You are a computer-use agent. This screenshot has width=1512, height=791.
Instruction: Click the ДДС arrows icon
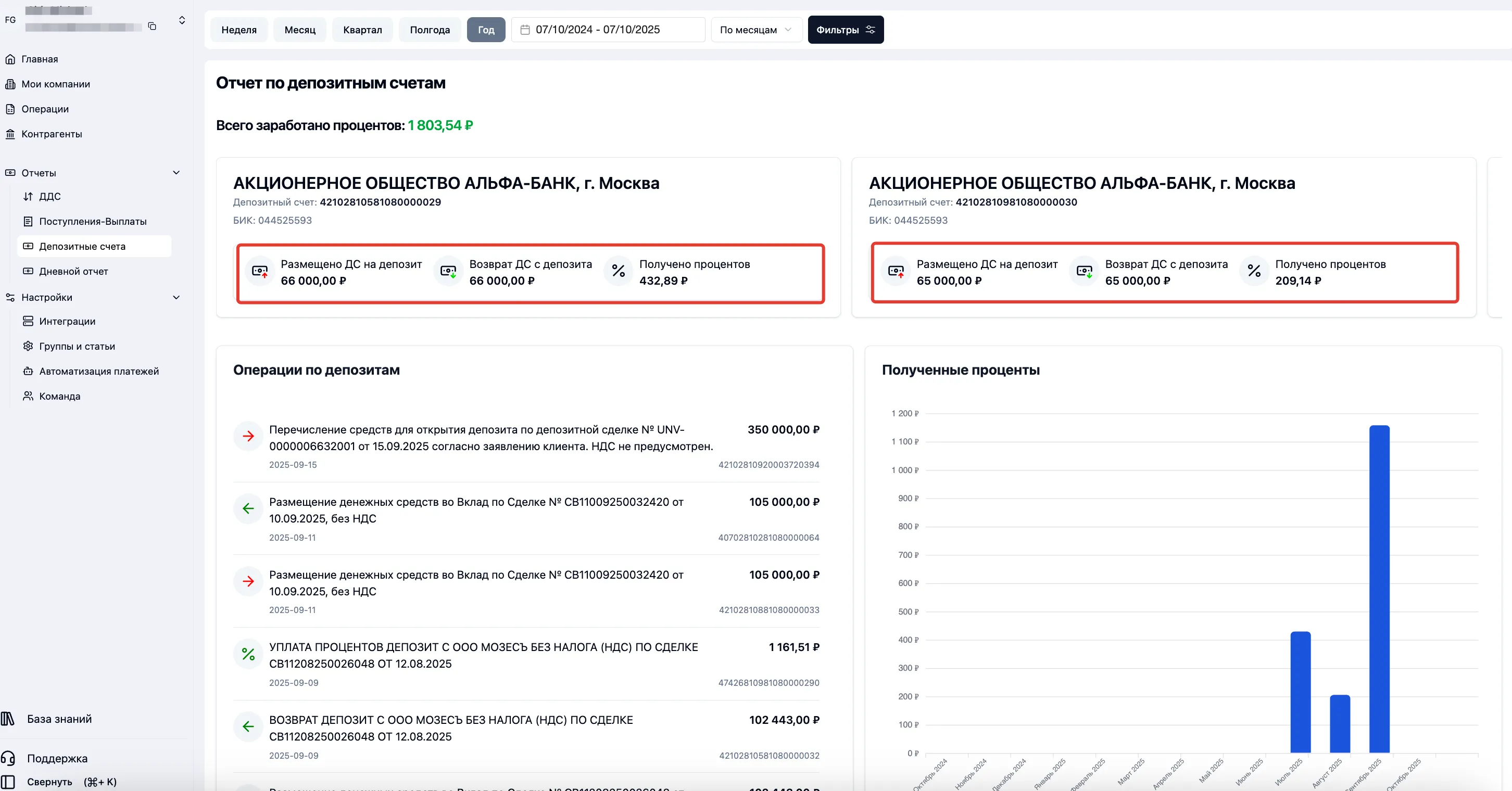pyautogui.click(x=28, y=197)
